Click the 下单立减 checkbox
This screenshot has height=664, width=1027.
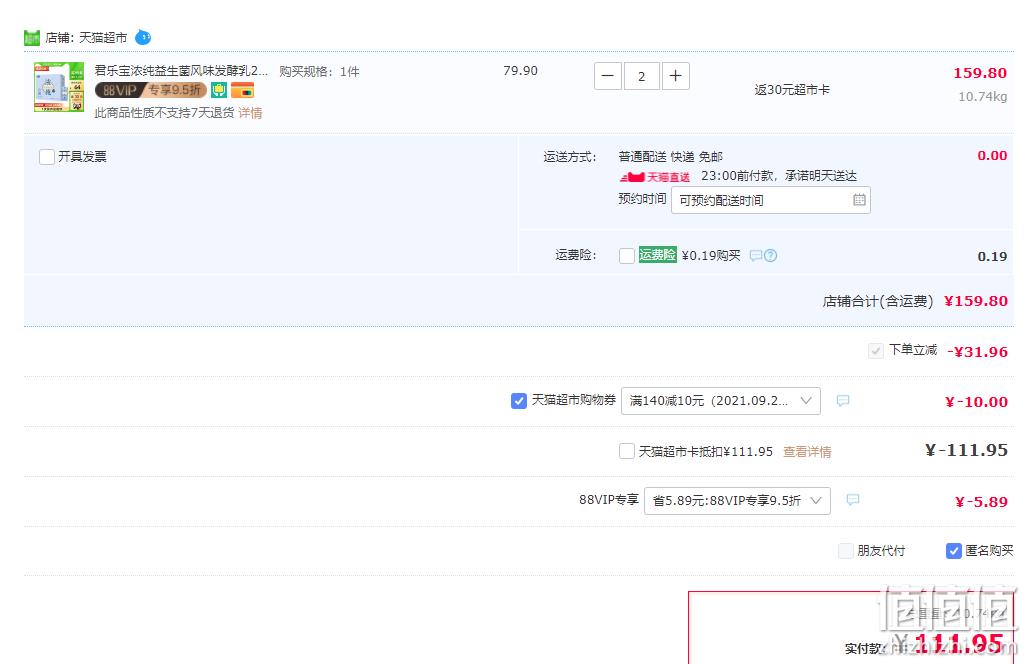[x=876, y=351]
